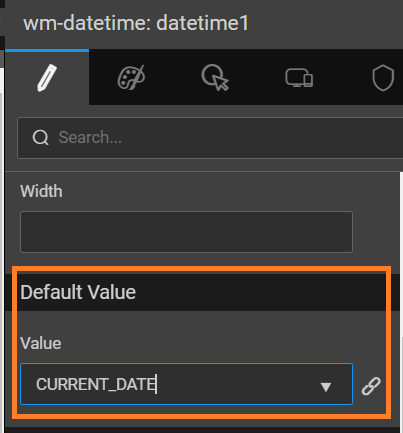
Task: Click the bind link icon beside Value
Action: [x=371, y=386]
